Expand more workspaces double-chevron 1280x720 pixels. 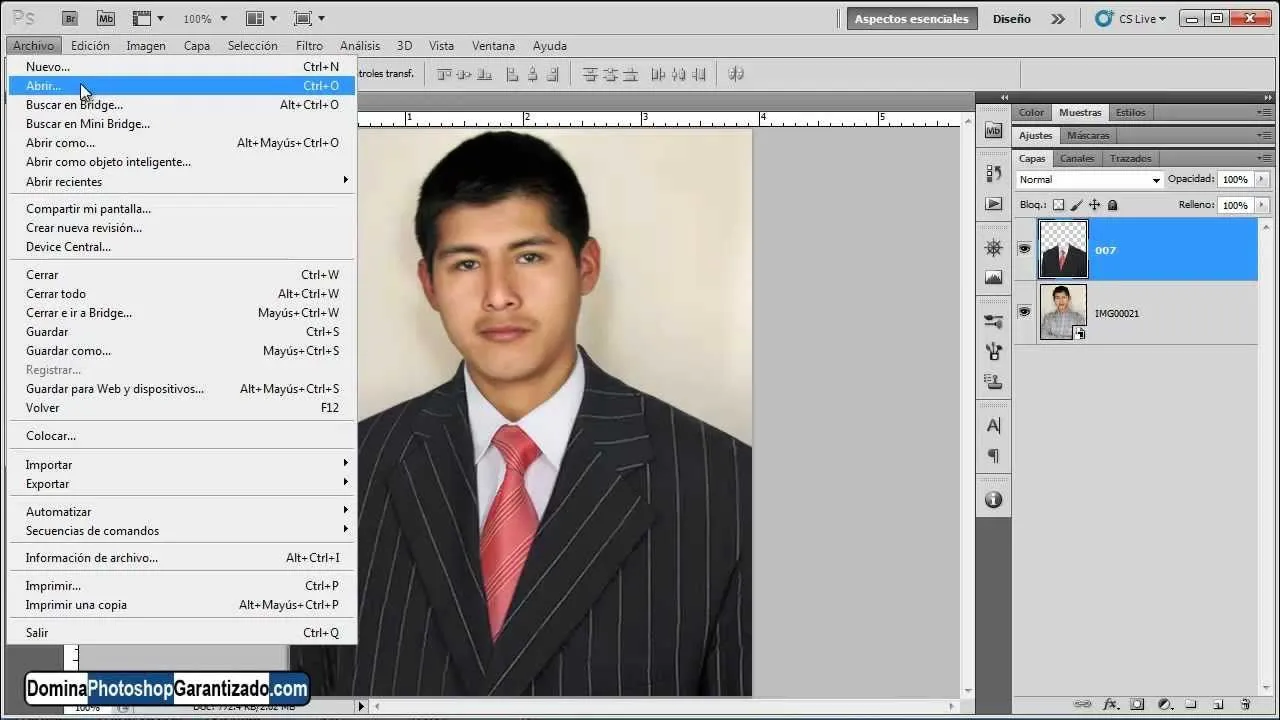tap(1058, 18)
